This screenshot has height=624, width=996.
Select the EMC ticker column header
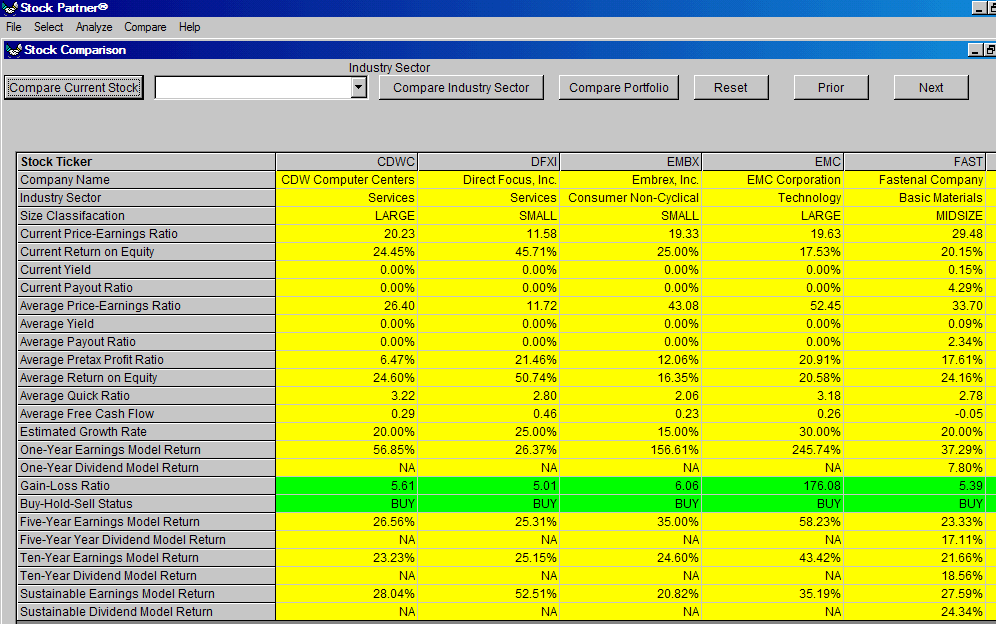pos(773,161)
